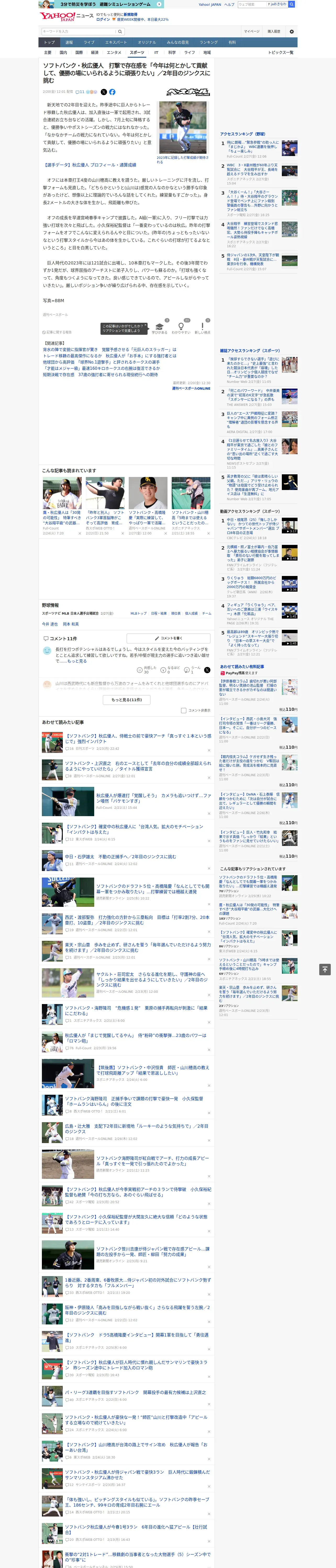Viewport: 336px width, 1568px height.
Task: Open the 日程・結果 link
Action: pos(159,614)
